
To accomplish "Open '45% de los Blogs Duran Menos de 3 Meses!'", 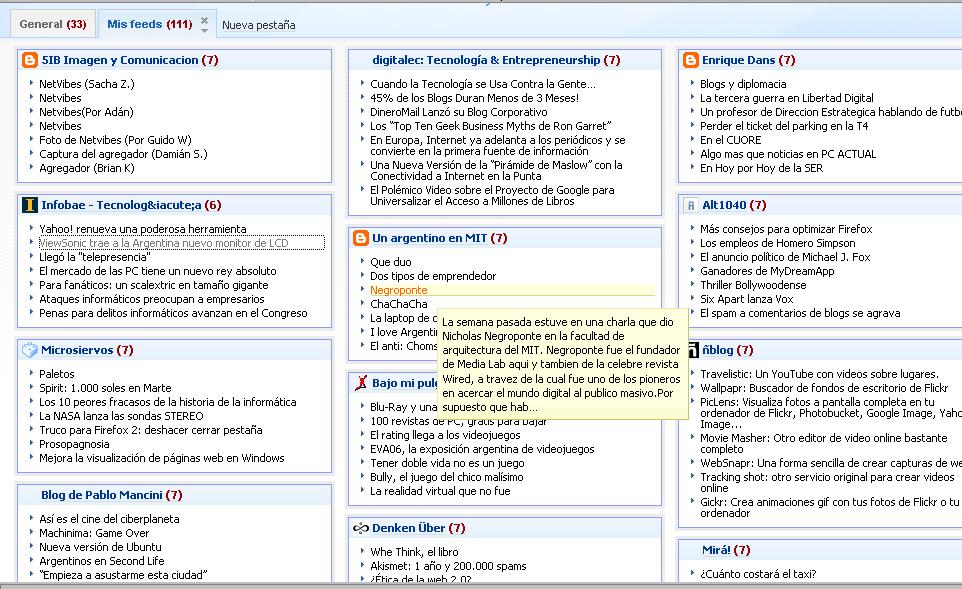I will click(x=474, y=98).
